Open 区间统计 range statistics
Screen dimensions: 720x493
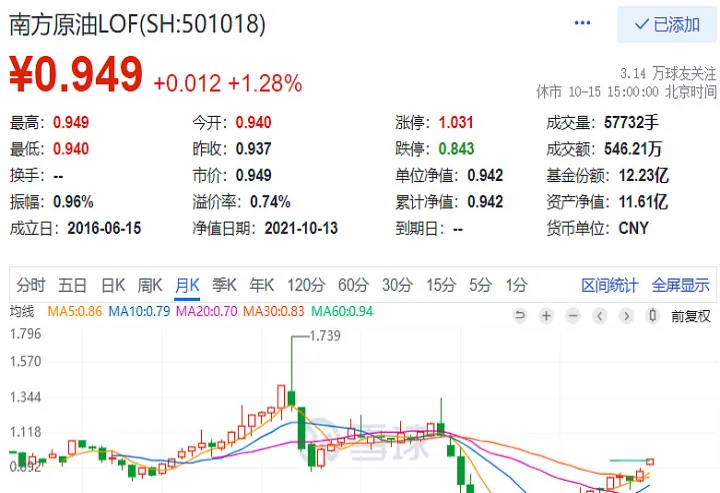point(610,286)
